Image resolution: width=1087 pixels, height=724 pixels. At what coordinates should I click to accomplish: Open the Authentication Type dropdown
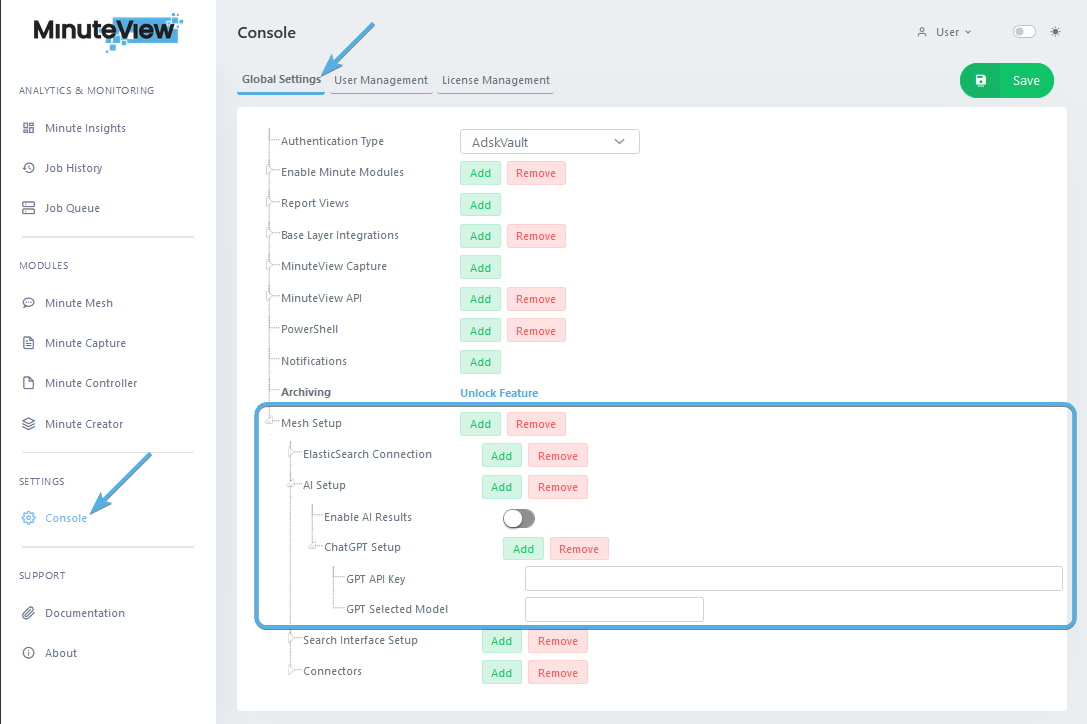click(549, 142)
